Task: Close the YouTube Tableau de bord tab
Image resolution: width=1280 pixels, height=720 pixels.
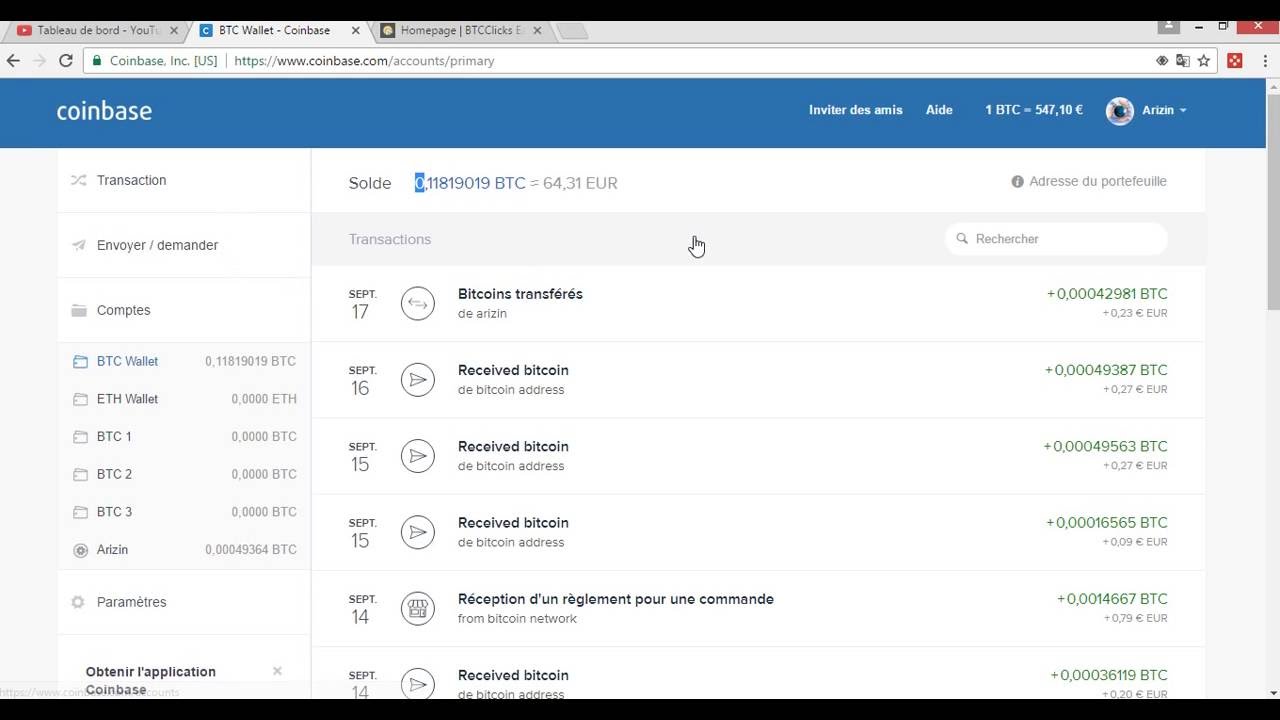Action: click(x=174, y=31)
